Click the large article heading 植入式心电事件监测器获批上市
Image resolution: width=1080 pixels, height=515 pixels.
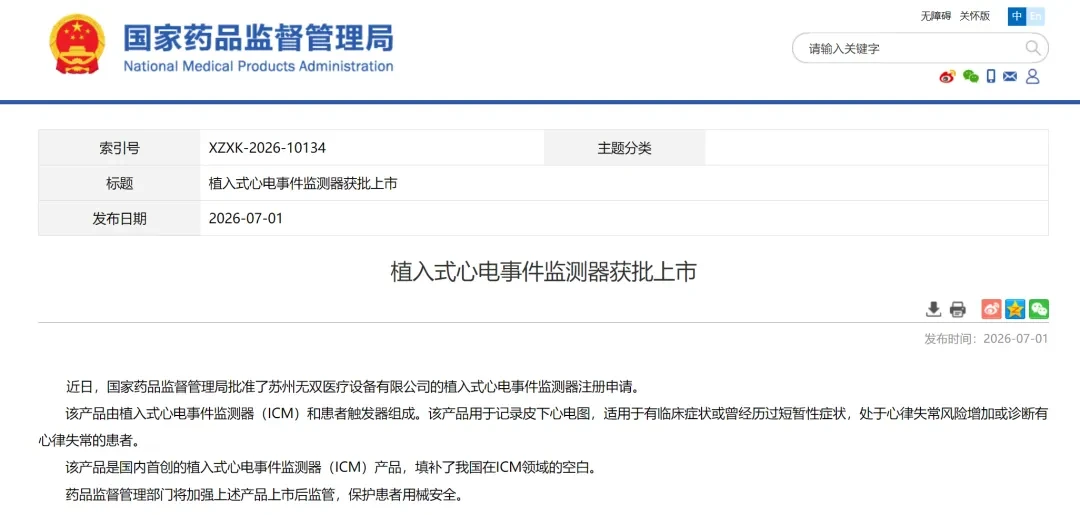coord(543,272)
